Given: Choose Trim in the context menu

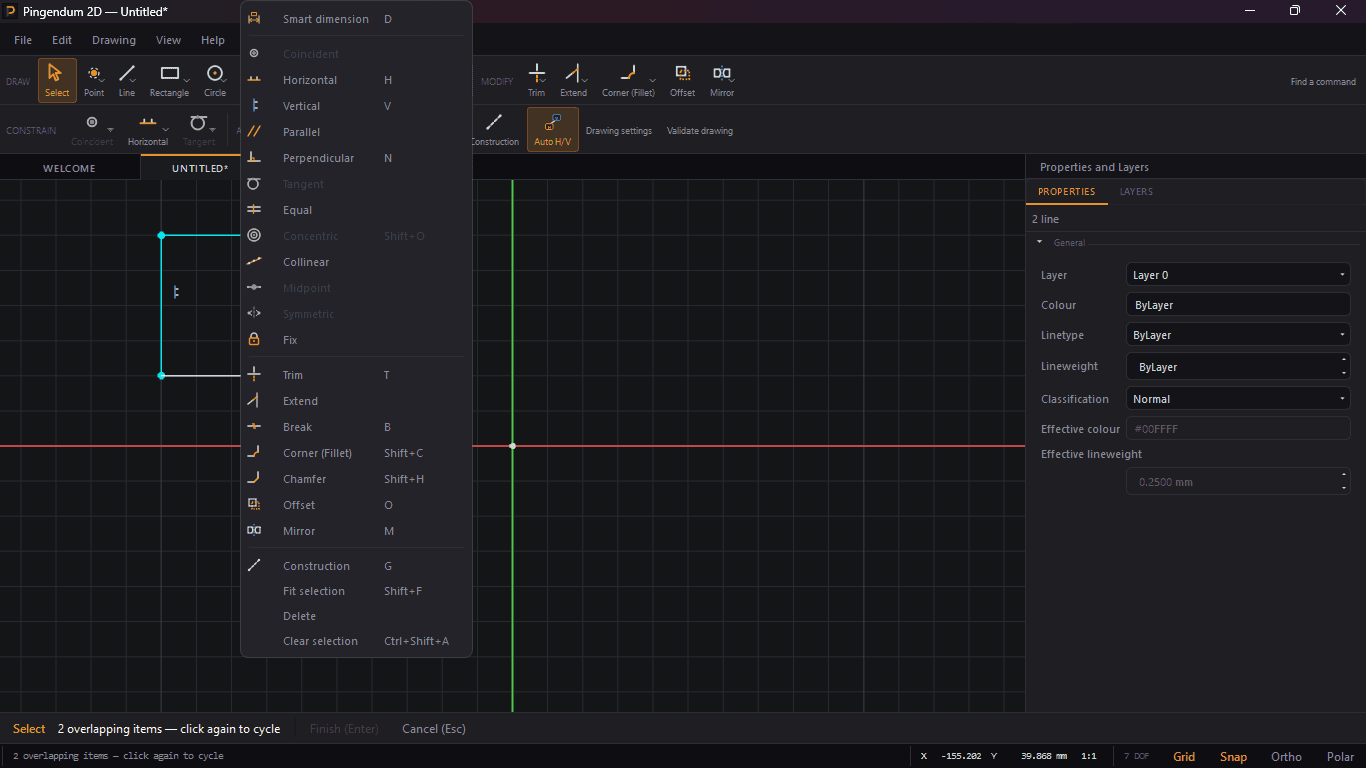Looking at the screenshot, I should [356, 375].
